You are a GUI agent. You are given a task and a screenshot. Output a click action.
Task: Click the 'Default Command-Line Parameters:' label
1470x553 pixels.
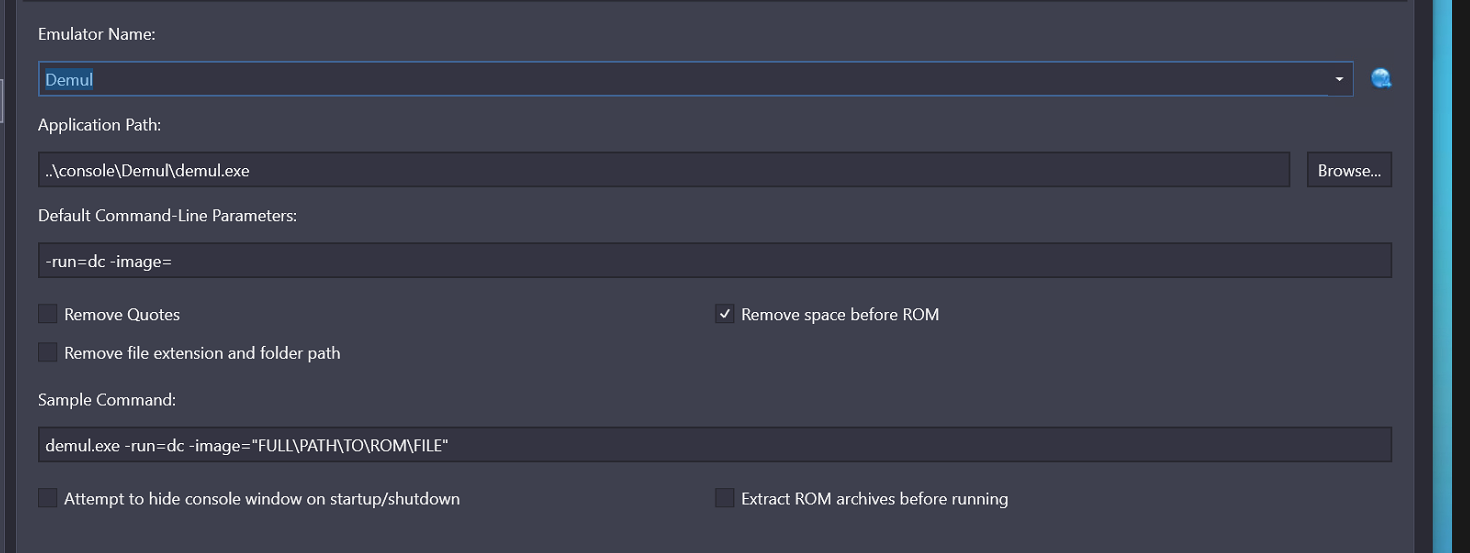pyautogui.click(x=167, y=215)
